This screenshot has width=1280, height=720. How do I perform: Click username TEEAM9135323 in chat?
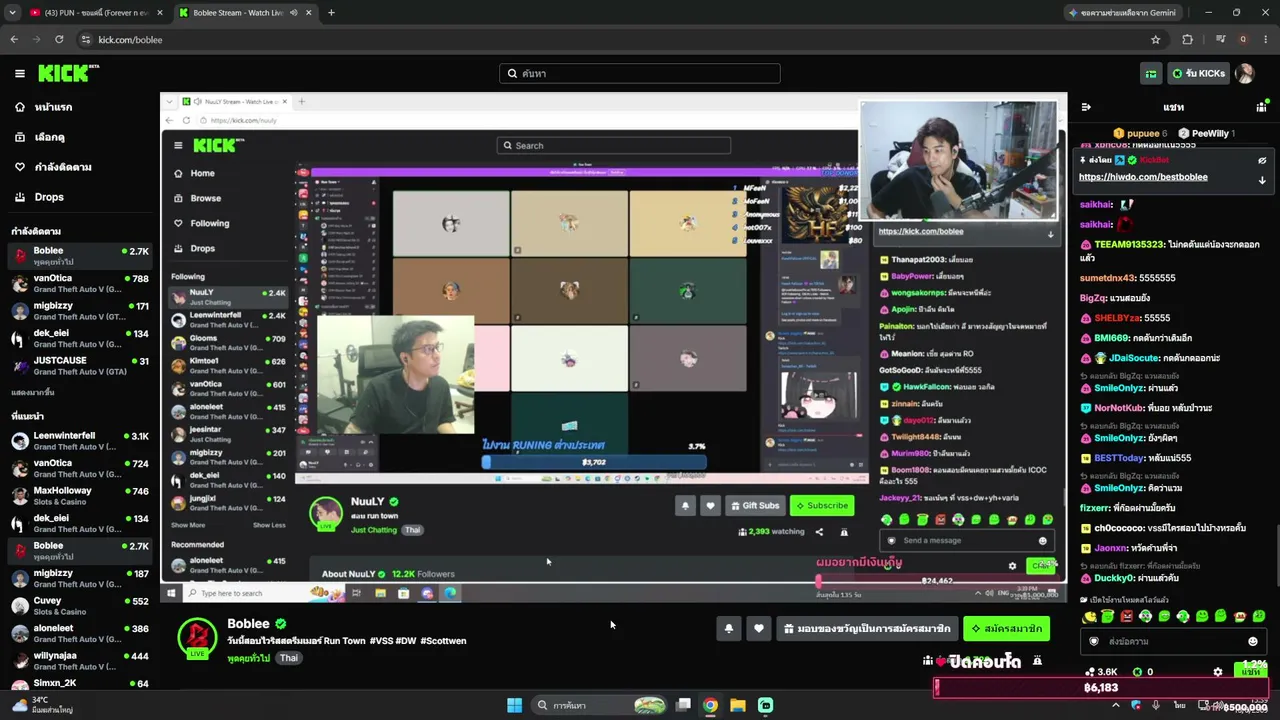[x=1129, y=244]
